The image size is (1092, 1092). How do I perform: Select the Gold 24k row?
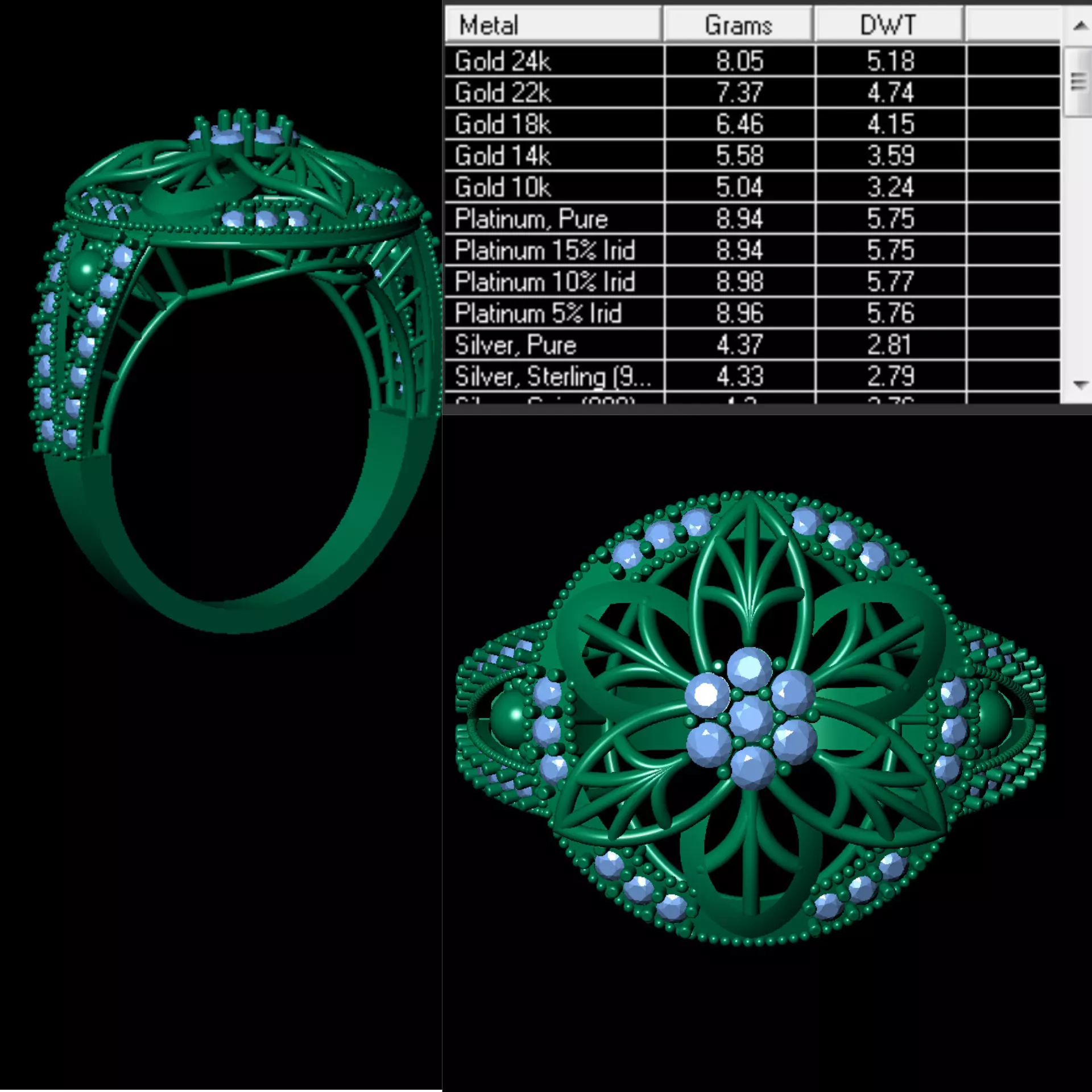coord(752,61)
